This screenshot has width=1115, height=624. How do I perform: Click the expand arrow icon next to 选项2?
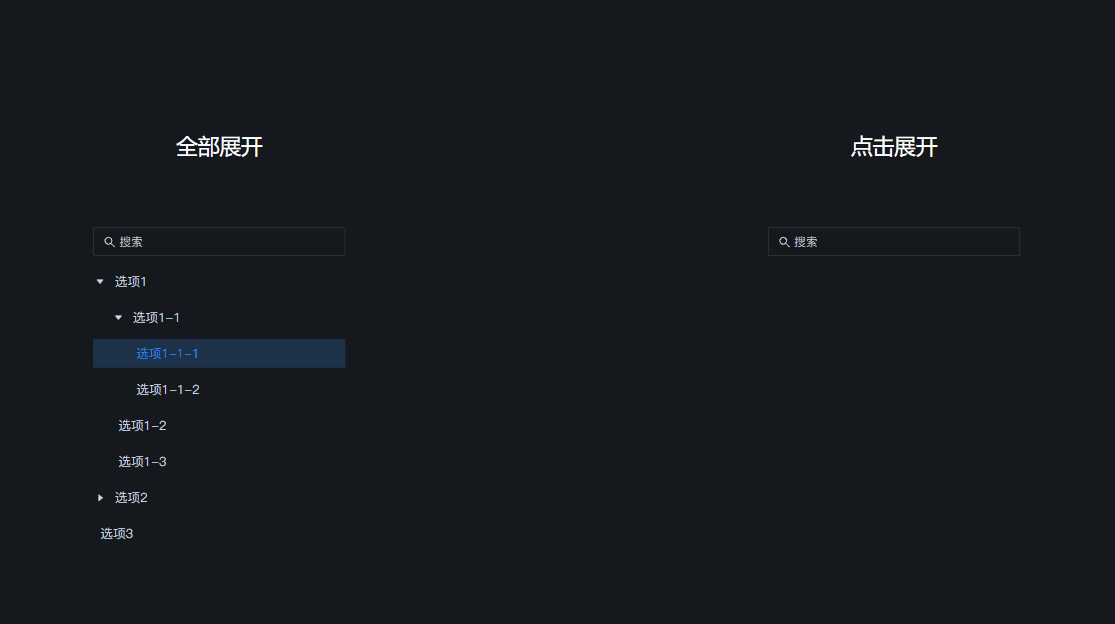101,497
